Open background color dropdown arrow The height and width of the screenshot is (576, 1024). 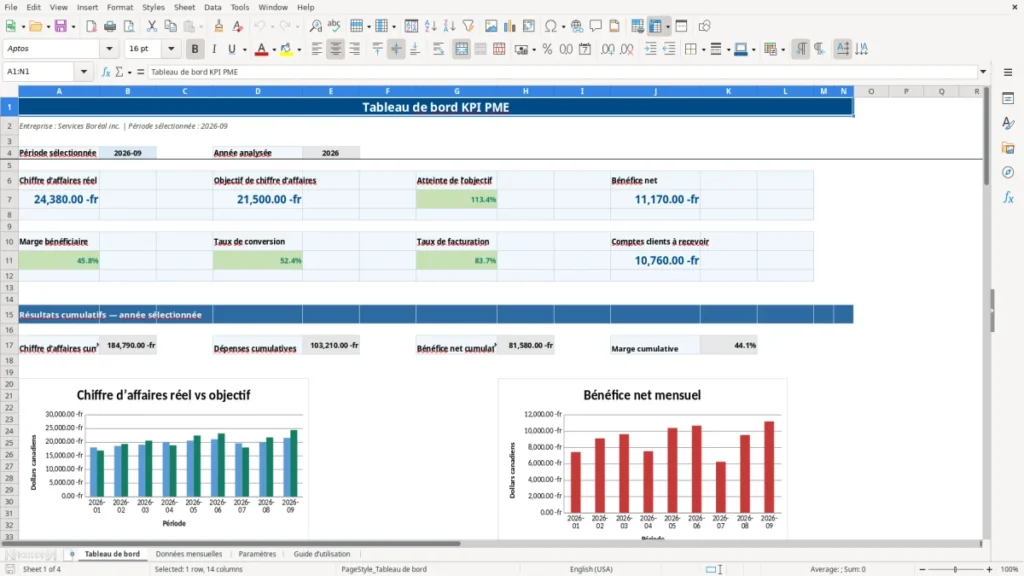pos(299,50)
